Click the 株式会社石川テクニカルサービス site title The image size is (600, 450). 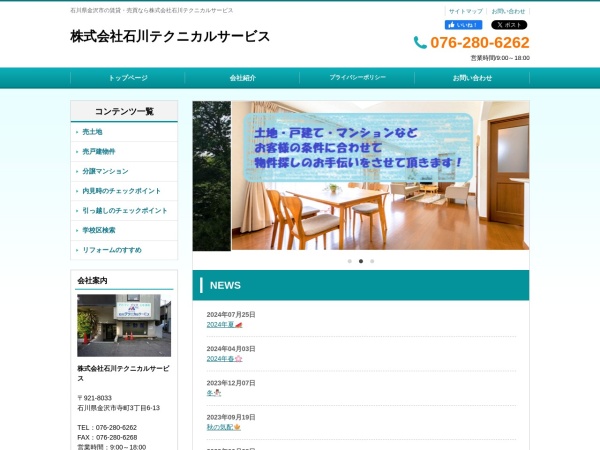tap(170, 37)
